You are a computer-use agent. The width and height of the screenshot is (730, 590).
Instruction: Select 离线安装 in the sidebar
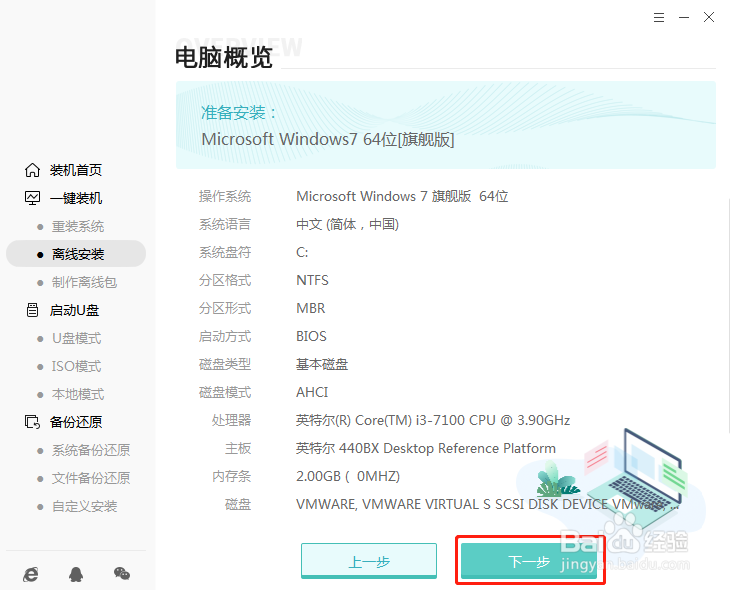pyautogui.click(x=76, y=254)
